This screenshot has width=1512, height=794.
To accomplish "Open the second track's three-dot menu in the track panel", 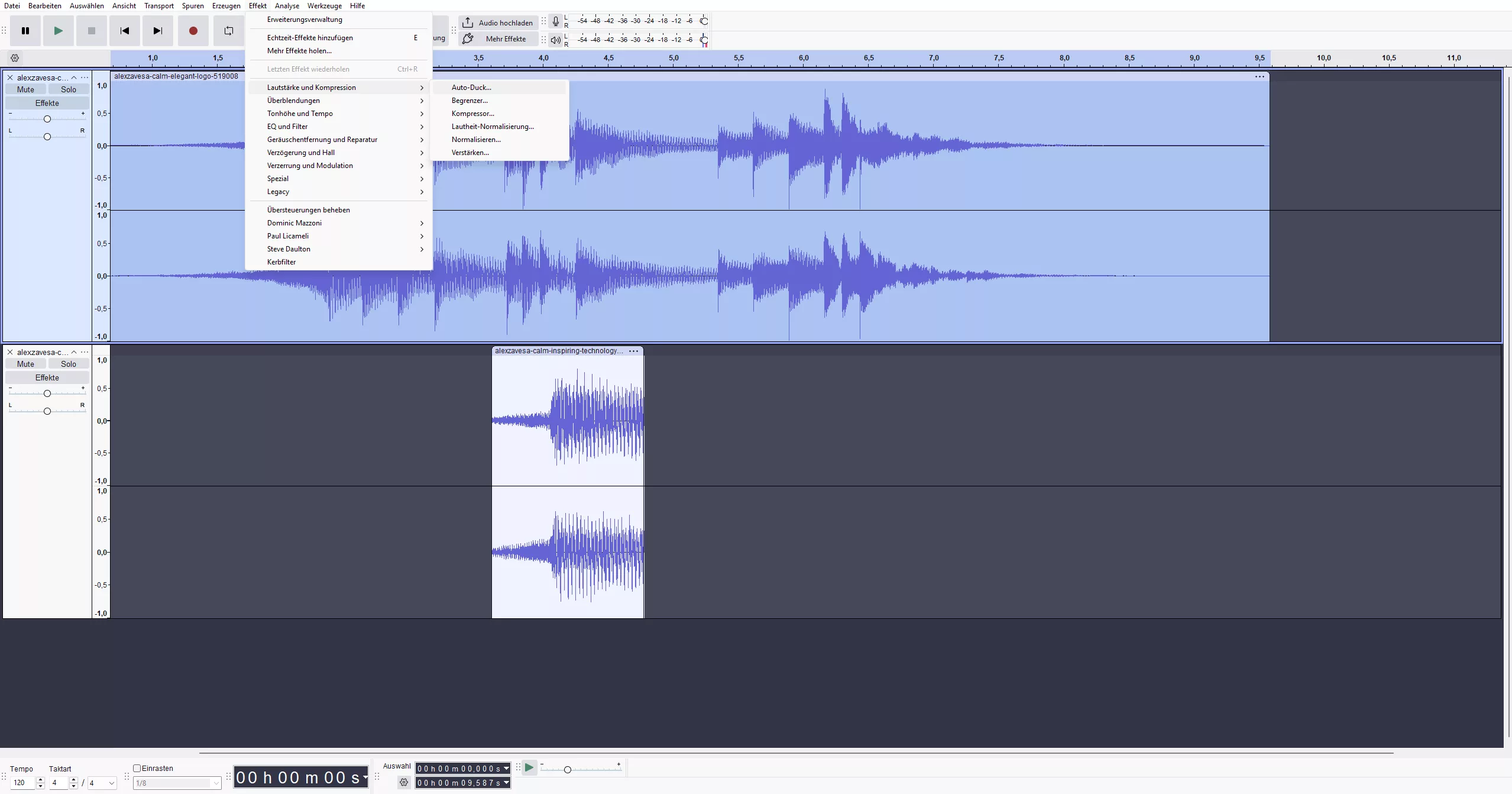I will 85,352.
